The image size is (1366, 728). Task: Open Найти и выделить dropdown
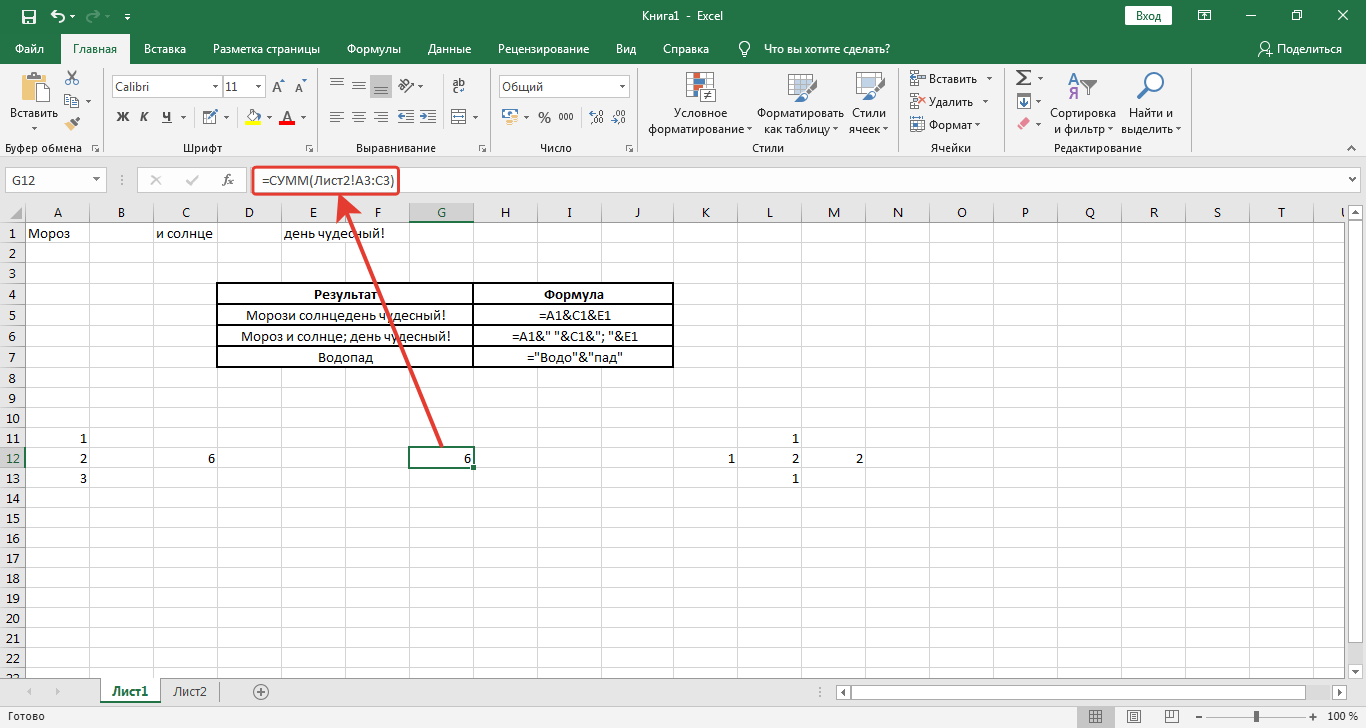pos(1151,103)
